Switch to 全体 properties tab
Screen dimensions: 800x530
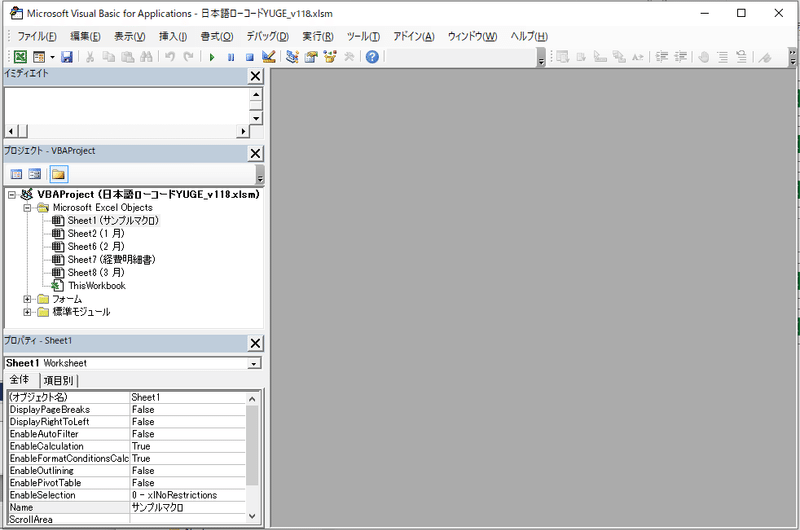20,380
